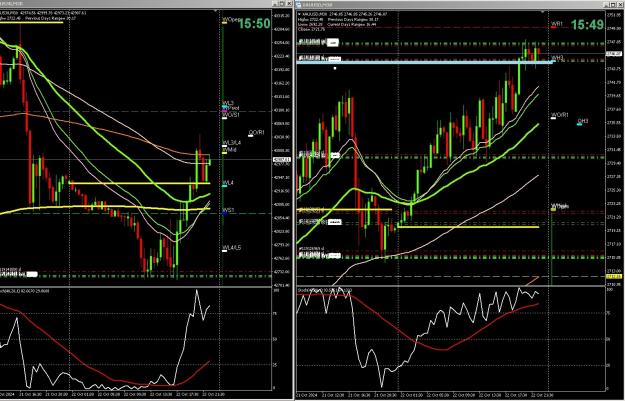Click the chart icon in the XAUUSD window title bar
625x401 pixels.
[x=299, y=4]
